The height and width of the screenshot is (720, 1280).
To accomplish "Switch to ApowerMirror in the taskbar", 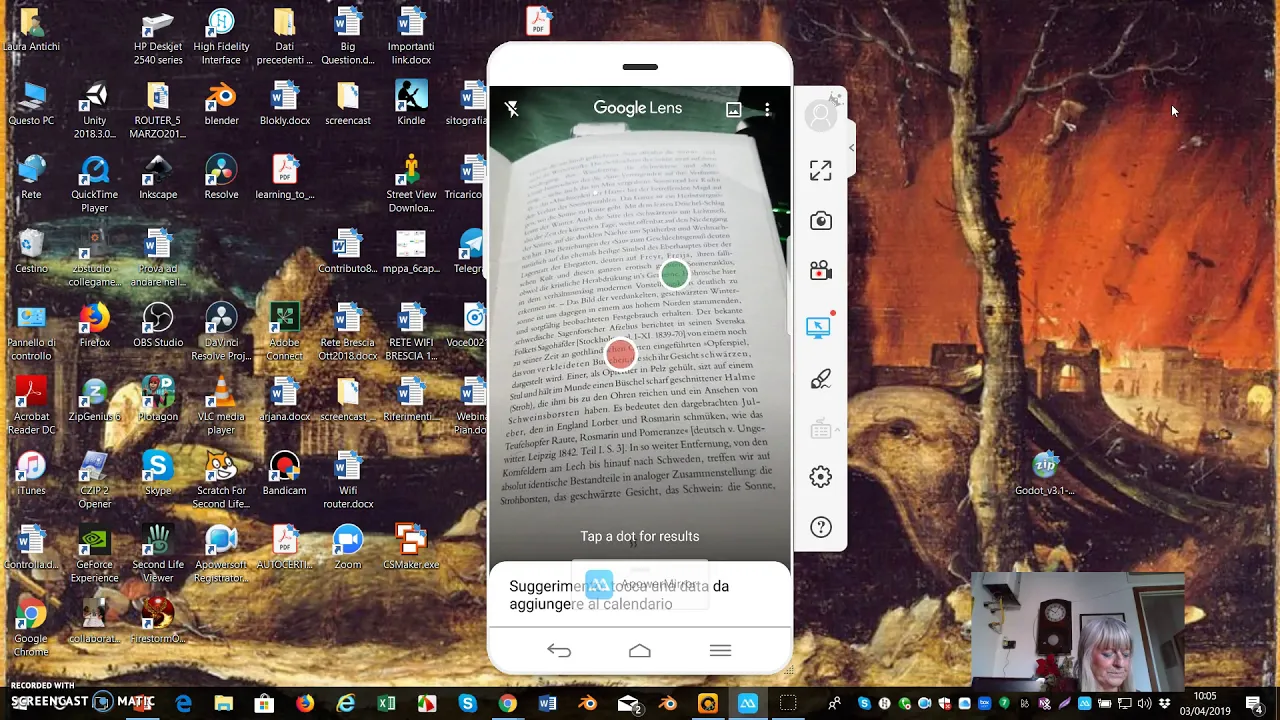I will pos(748,704).
